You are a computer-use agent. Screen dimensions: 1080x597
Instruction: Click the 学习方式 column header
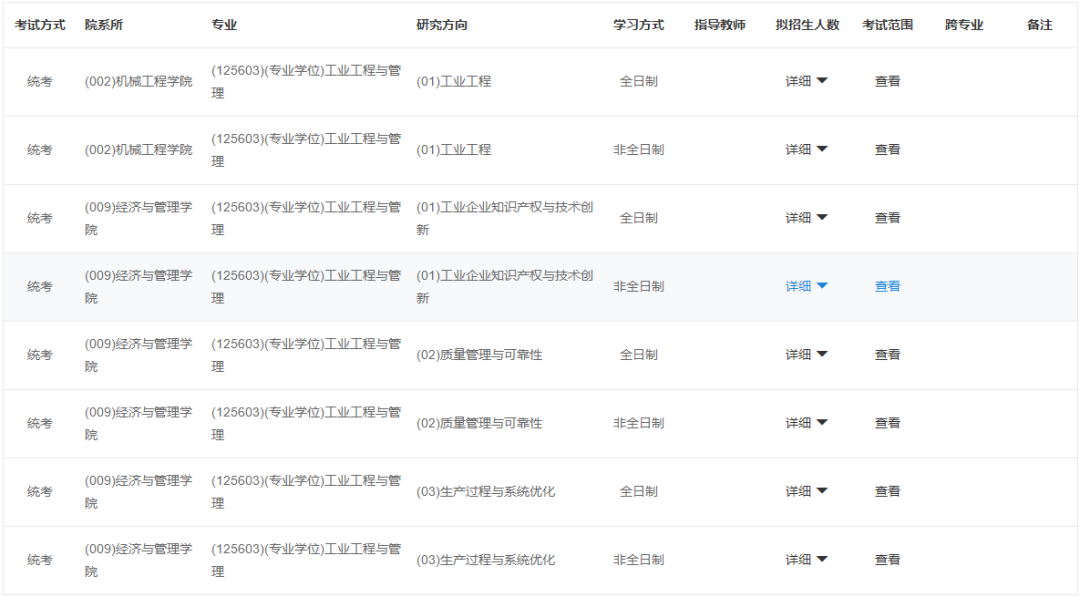pyautogui.click(x=638, y=25)
